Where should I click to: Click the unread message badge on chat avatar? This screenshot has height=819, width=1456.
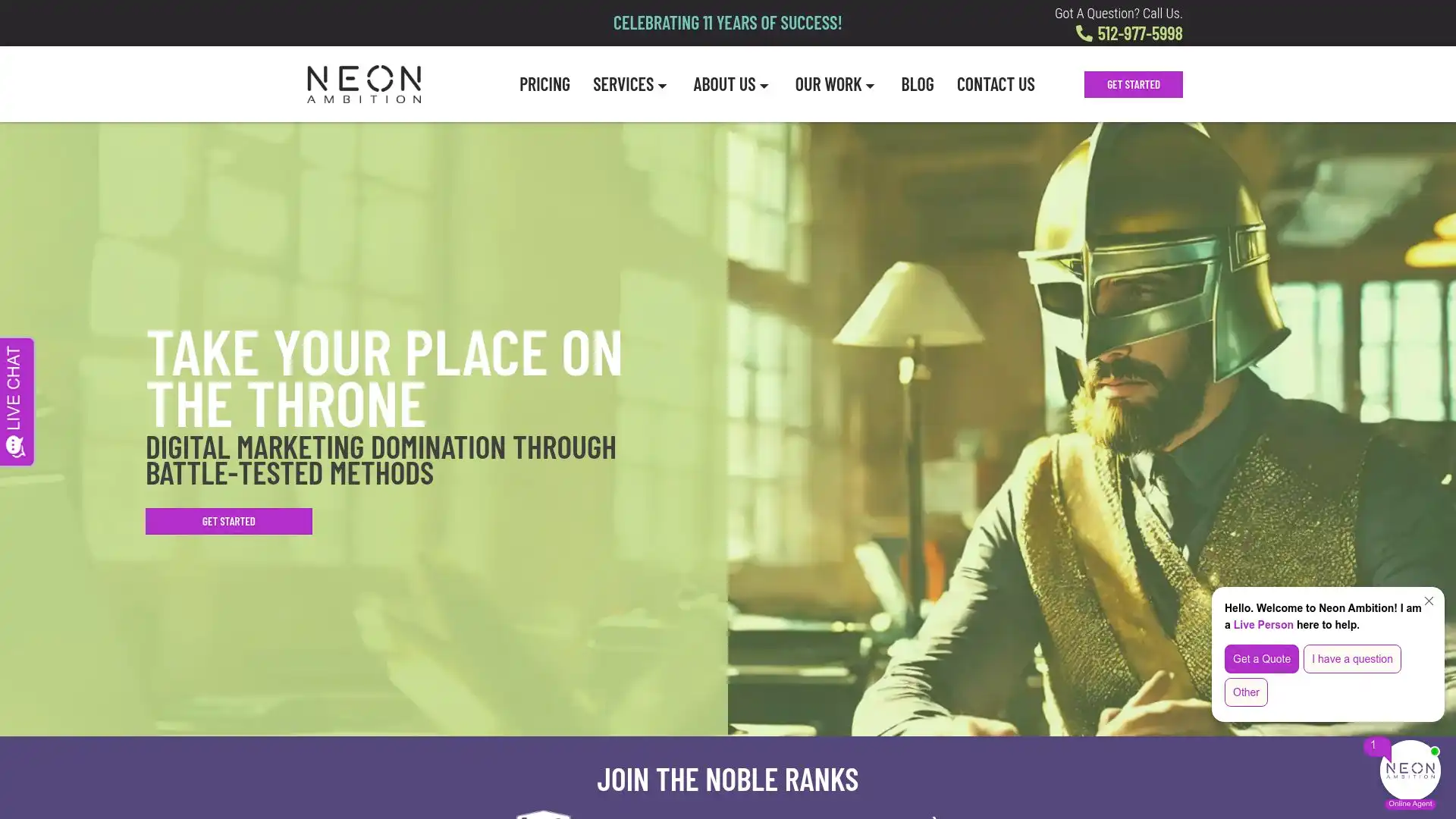pyautogui.click(x=1376, y=745)
